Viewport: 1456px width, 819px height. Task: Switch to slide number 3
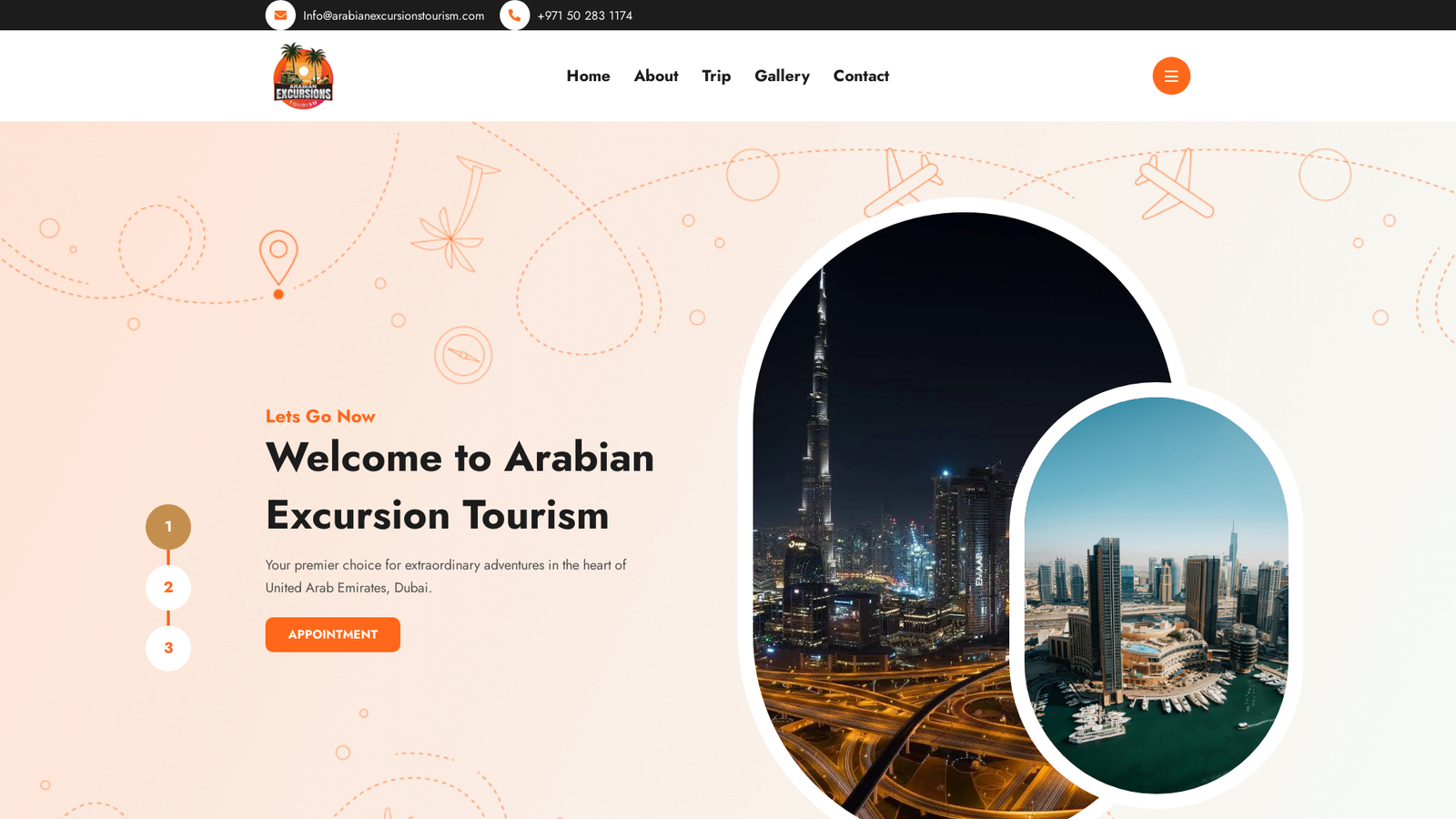coord(168,648)
